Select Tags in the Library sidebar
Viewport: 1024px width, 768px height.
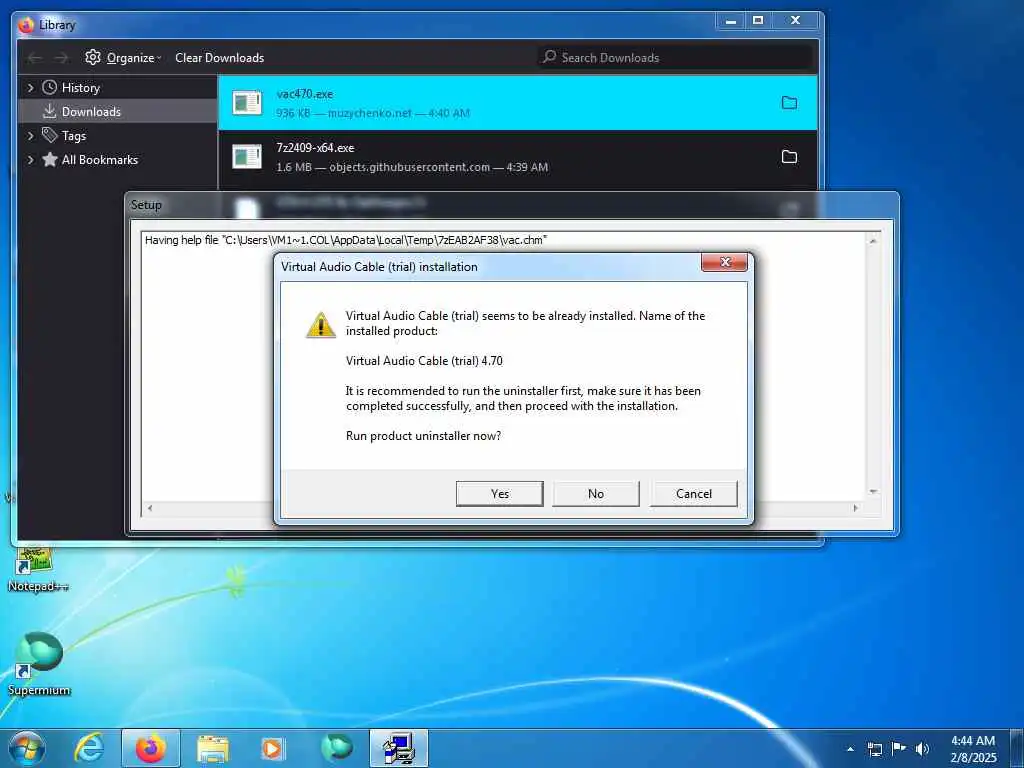[x=74, y=136]
